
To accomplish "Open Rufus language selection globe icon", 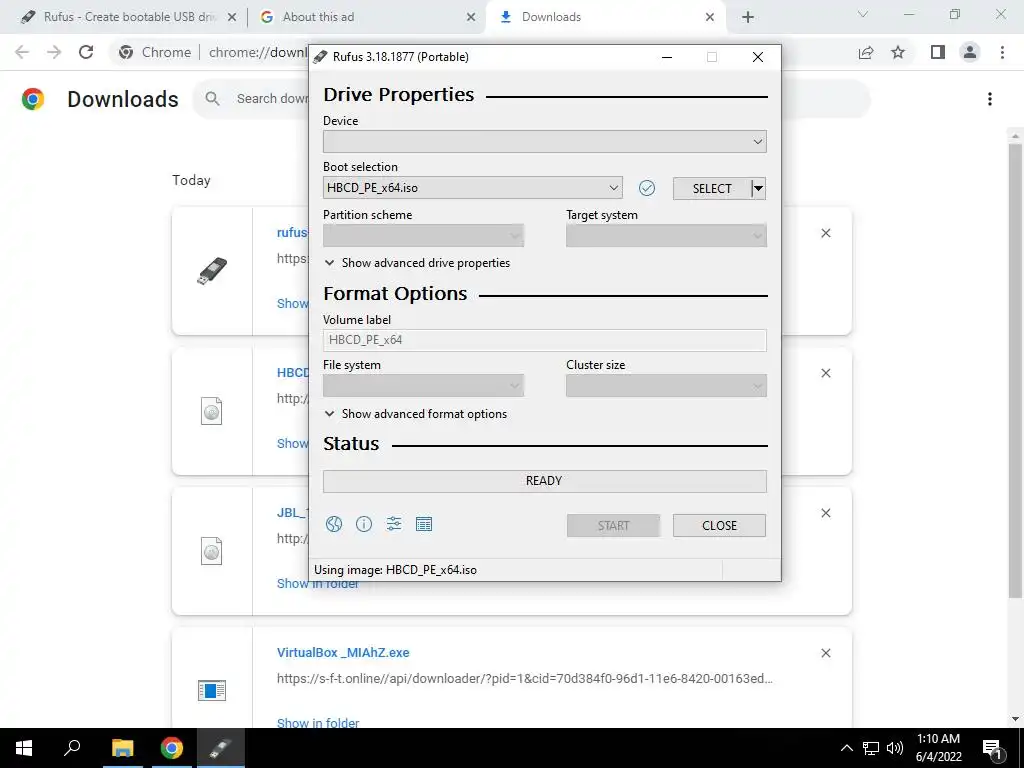I will click(334, 524).
